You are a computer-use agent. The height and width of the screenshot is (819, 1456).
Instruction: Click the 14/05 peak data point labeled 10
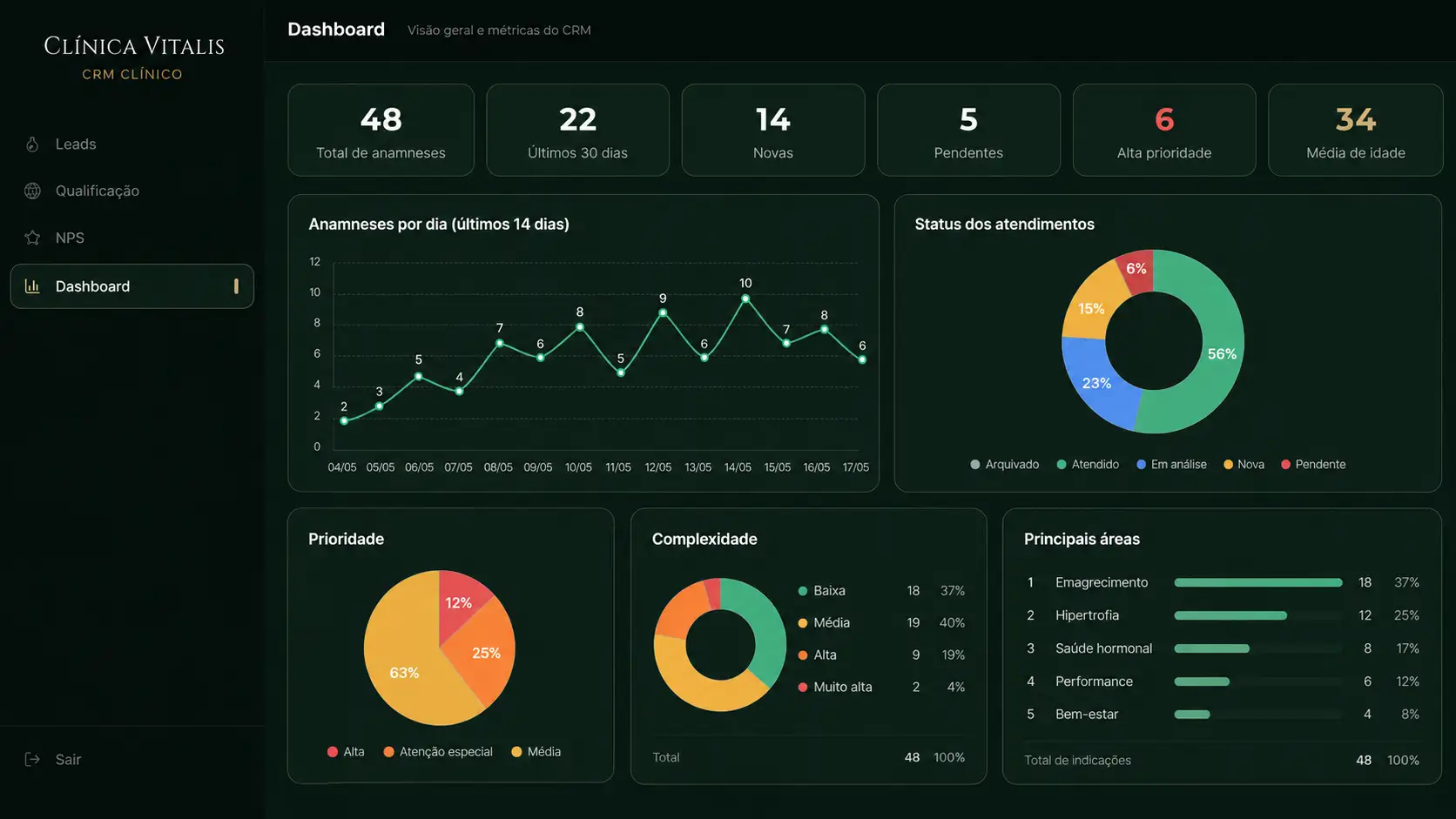(x=745, y=299)
